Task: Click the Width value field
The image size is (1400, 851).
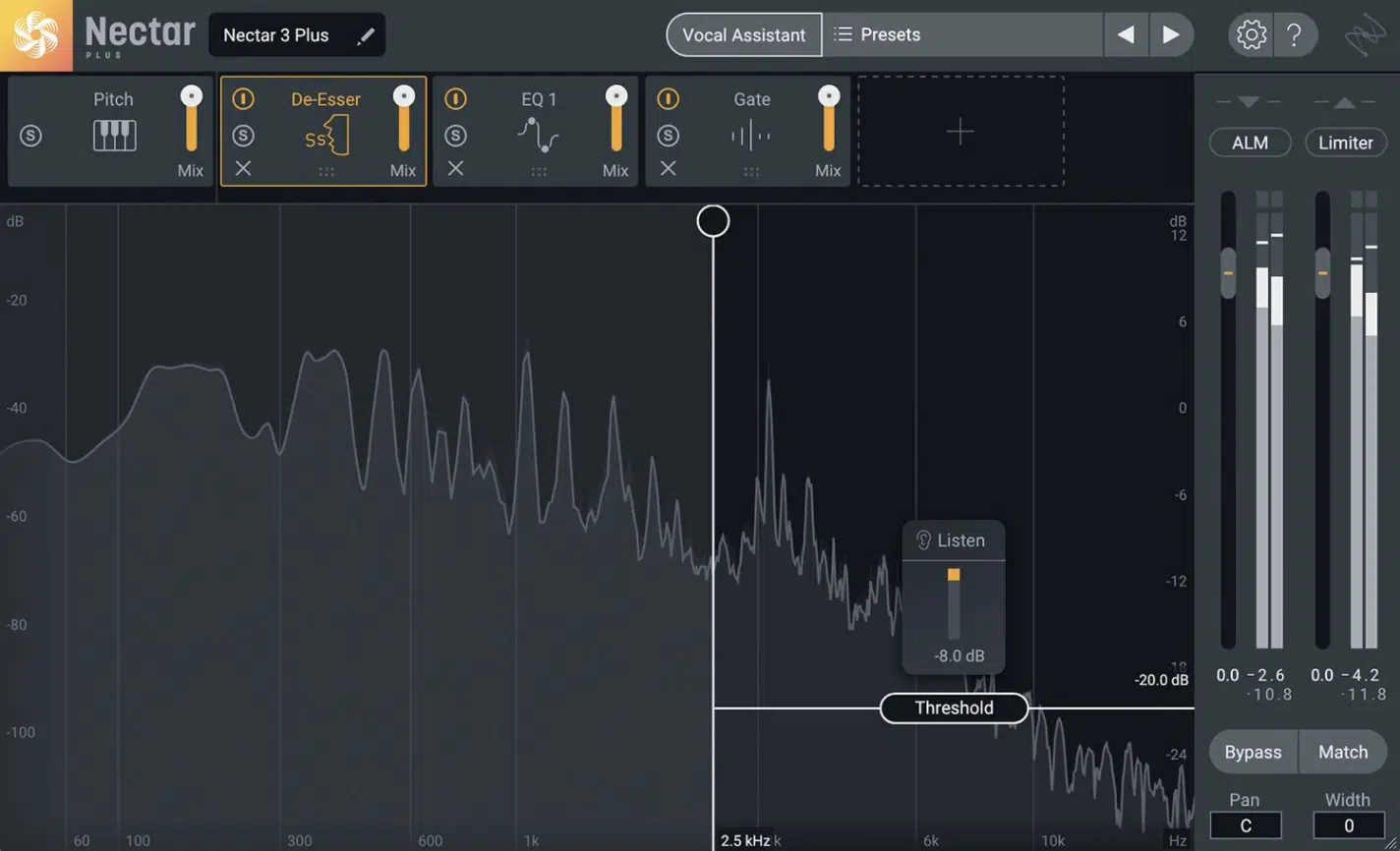Action: tap(1347, 825)
